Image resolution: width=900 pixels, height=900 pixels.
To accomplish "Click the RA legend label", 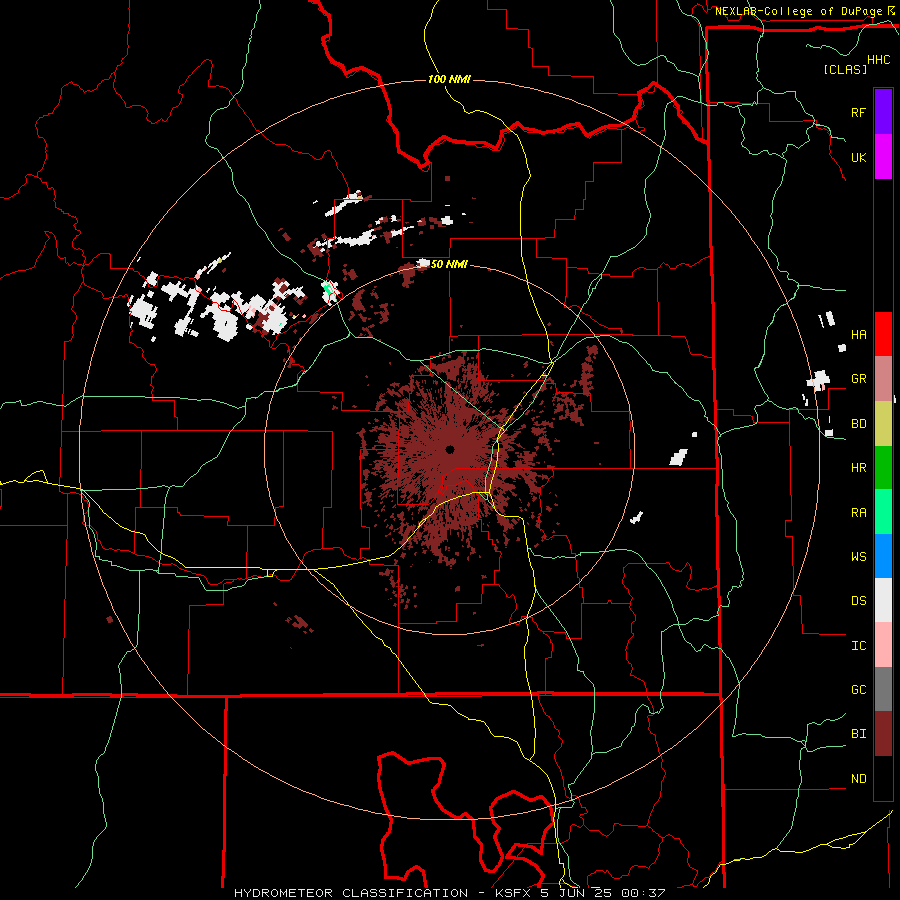I will click(x=858, y=513).
